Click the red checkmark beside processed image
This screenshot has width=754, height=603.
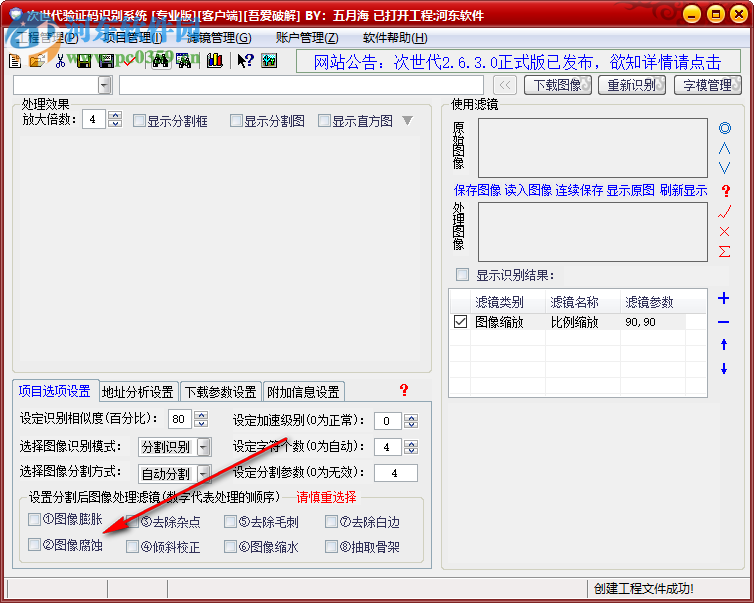[725, 211]
